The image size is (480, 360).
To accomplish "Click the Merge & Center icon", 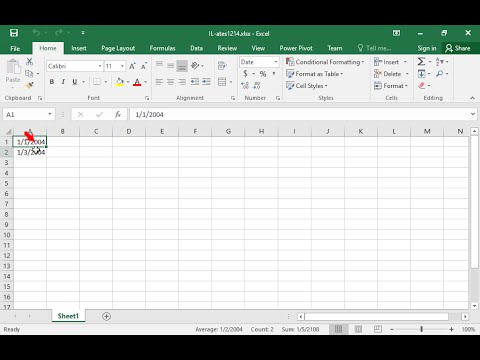I will 222,82.
